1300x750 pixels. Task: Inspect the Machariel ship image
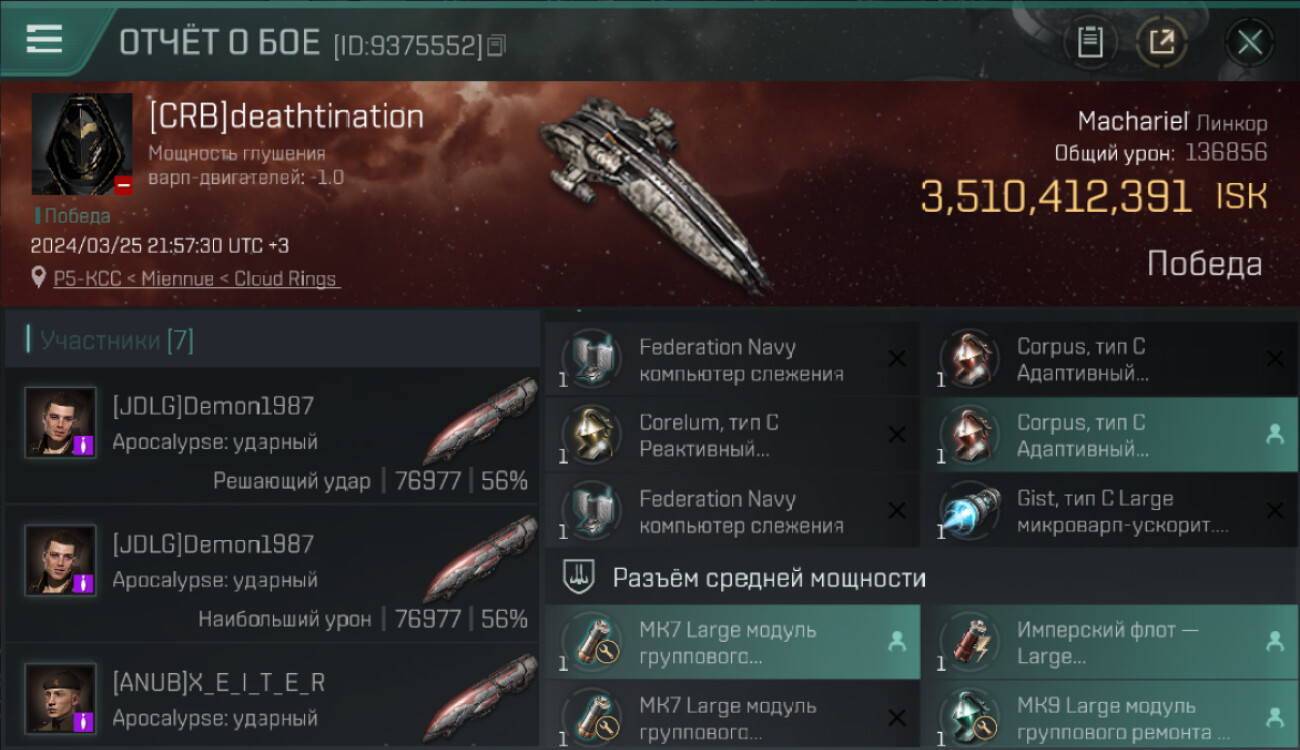[656, 192]
